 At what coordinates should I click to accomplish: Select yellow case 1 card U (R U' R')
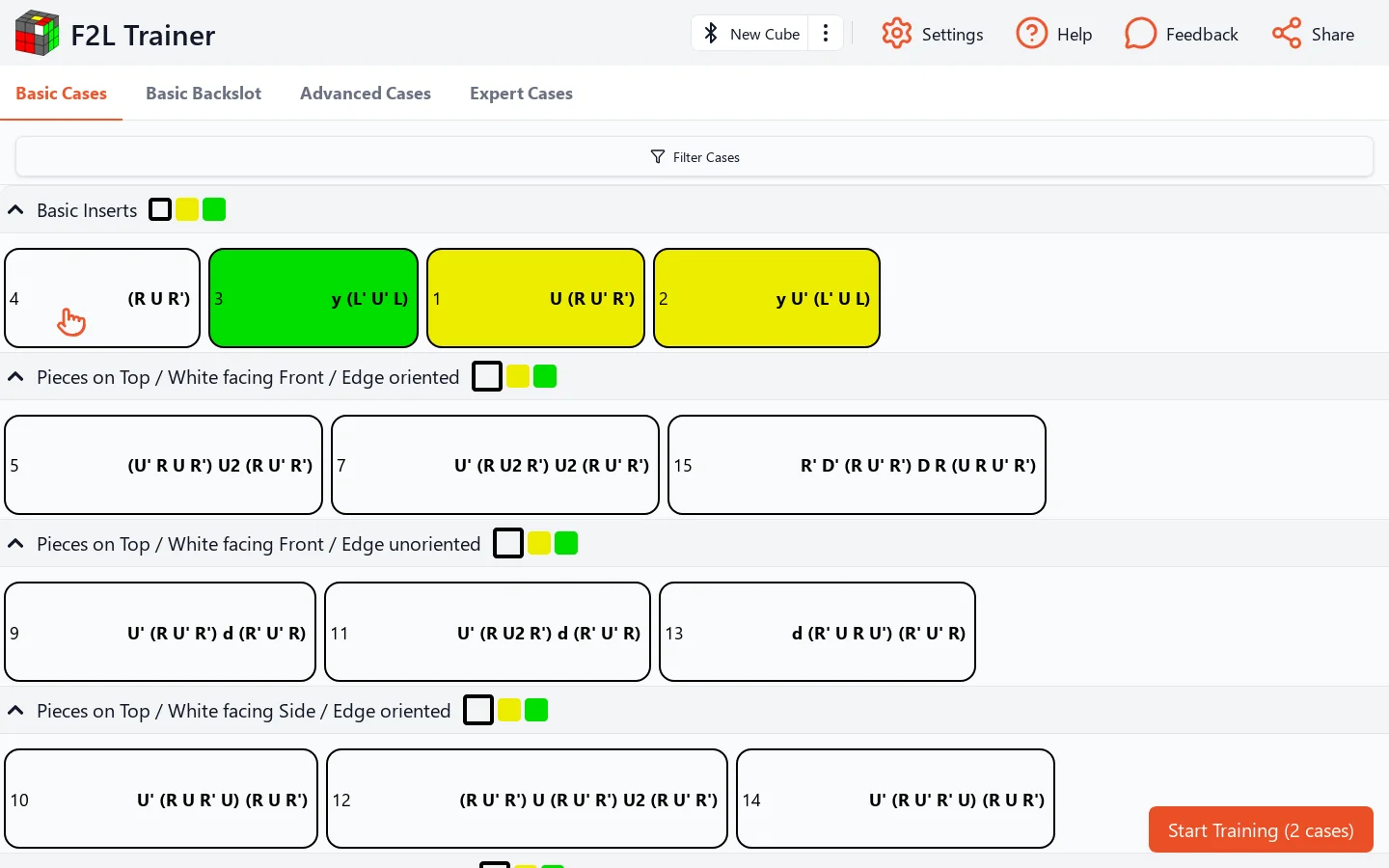coord(535,298)
